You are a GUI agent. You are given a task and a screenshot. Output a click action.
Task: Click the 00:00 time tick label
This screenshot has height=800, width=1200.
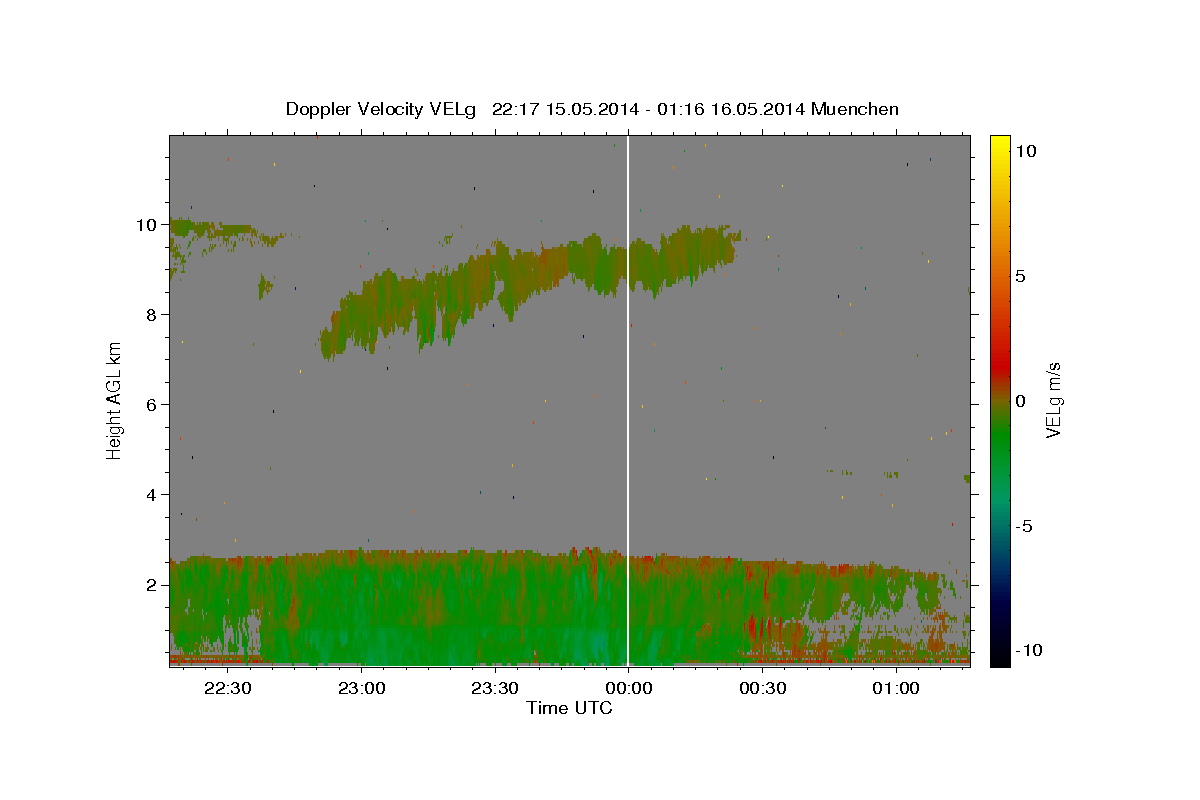[x=628, y=688]
